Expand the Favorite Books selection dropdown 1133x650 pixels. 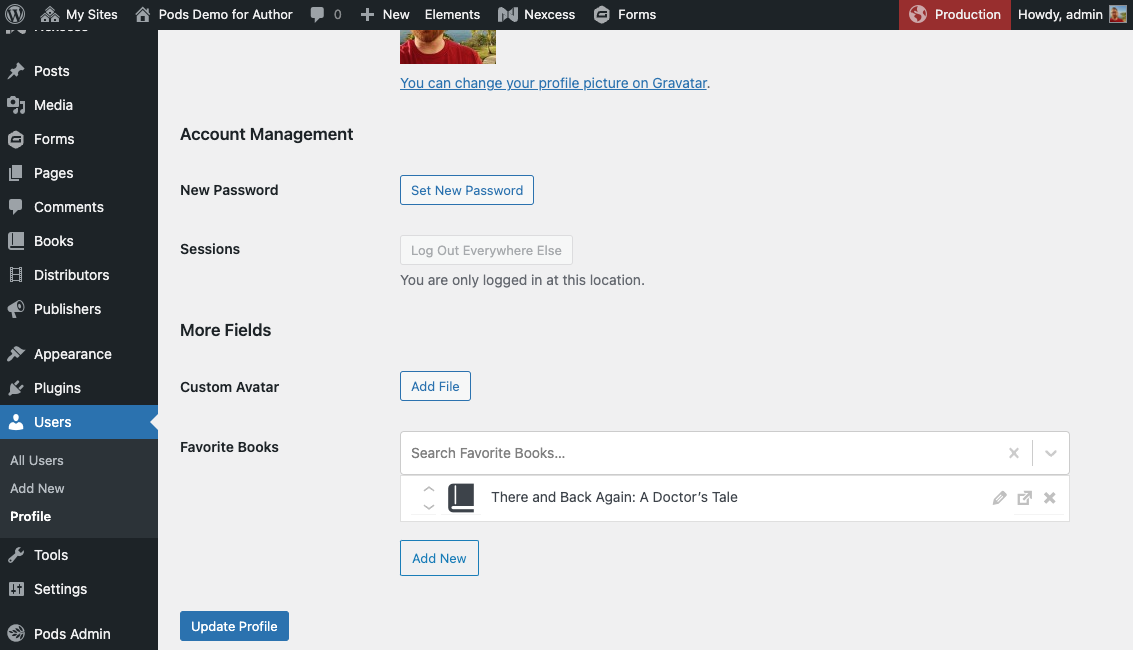click(1050, 452)
